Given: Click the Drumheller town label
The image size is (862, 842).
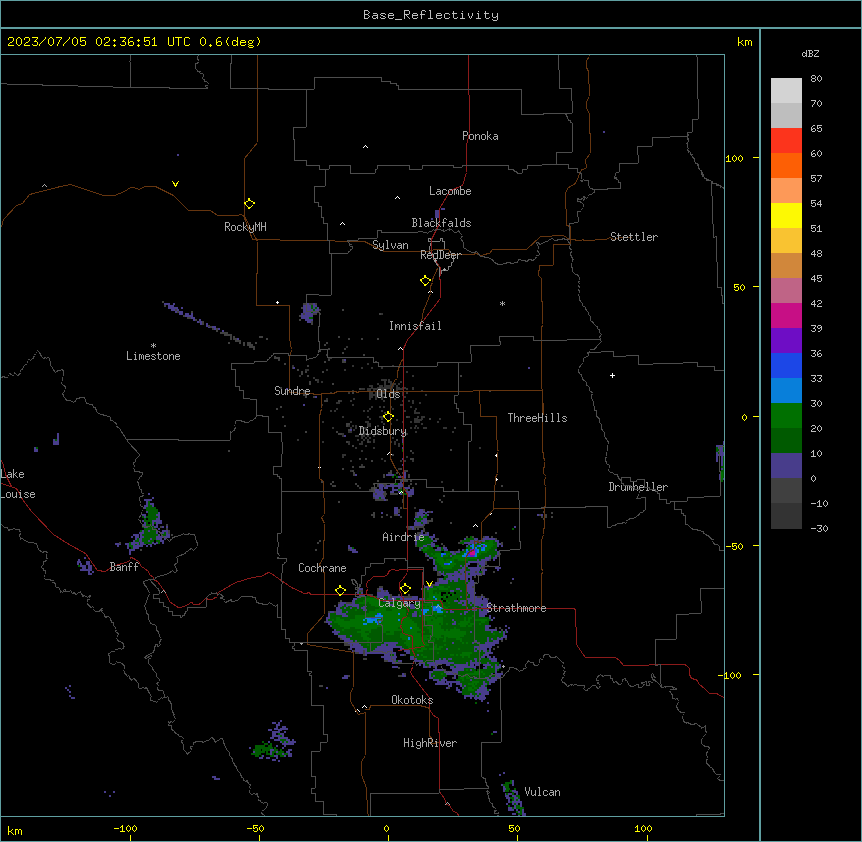Looking at the screenshot, I should pos(638,487).
